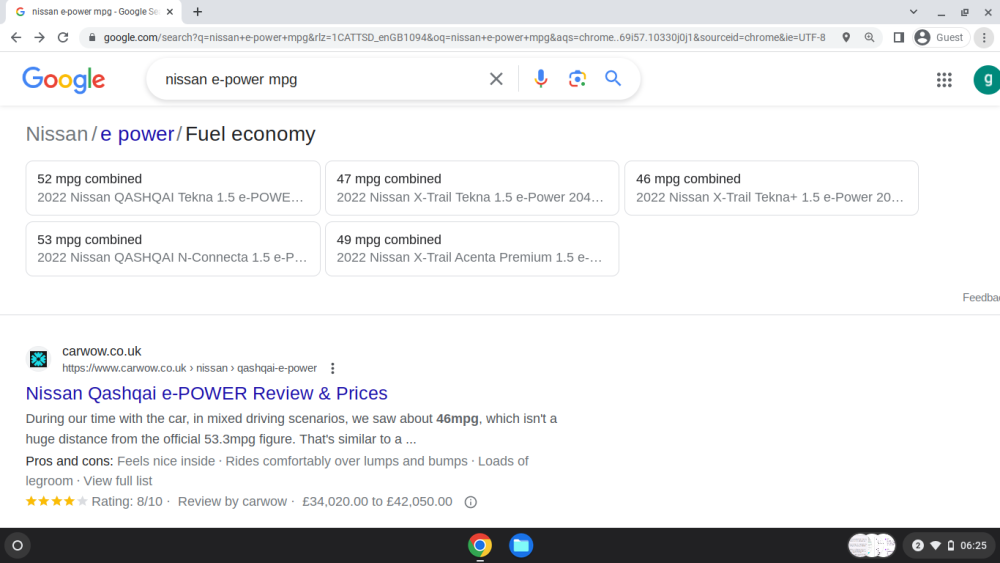Viewport: 1000px width, 563px height.
Task: Open Chrome from the shelf
Action: pyautogui.click(x=480, y=545)
